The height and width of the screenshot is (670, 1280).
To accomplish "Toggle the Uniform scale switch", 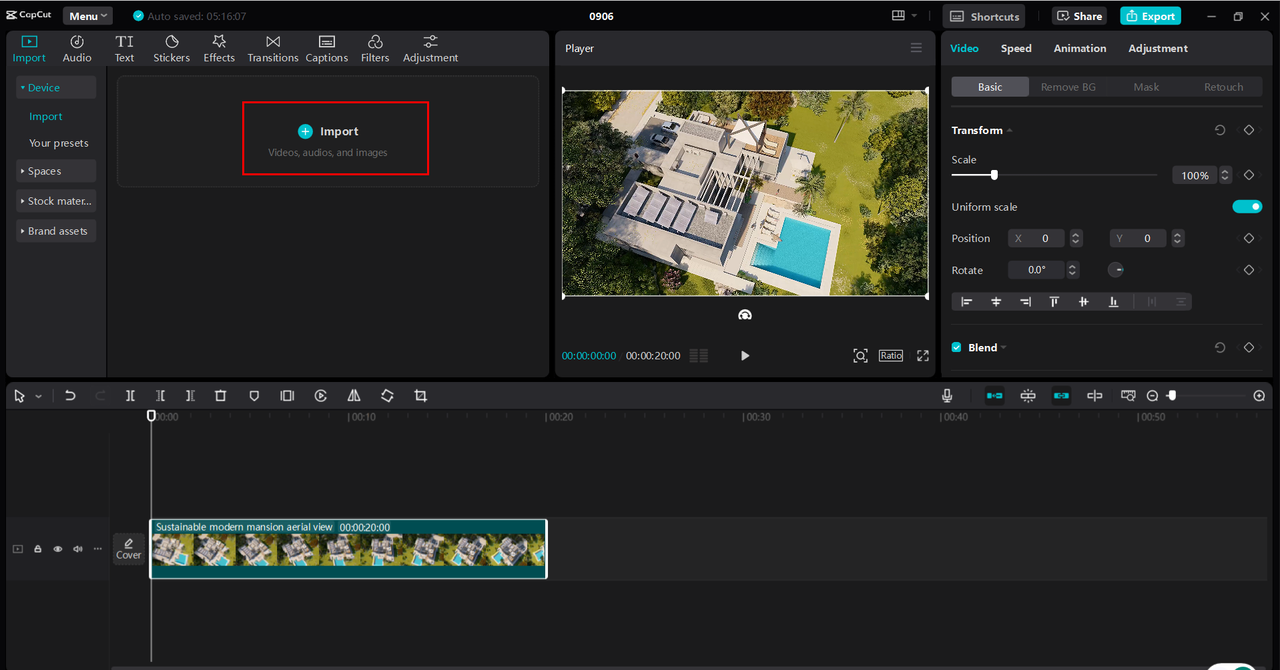I will click(1247, 207).
